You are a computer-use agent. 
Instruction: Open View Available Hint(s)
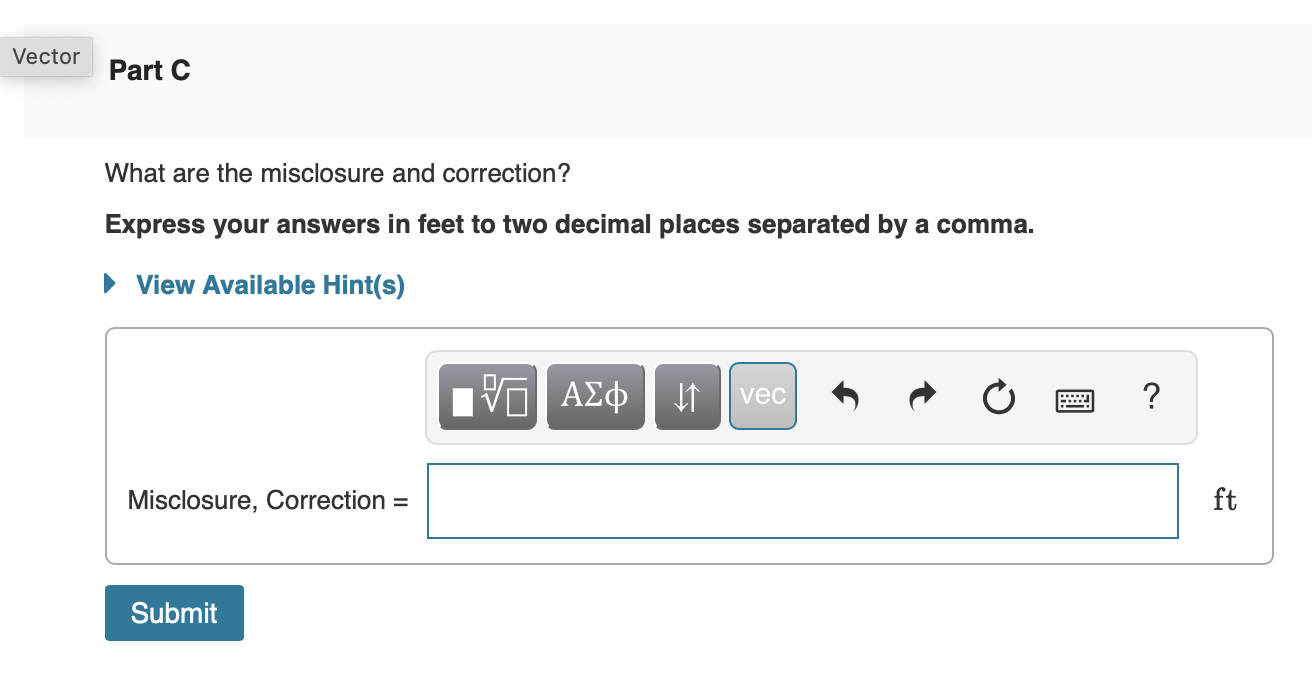(x=269, y=284)
